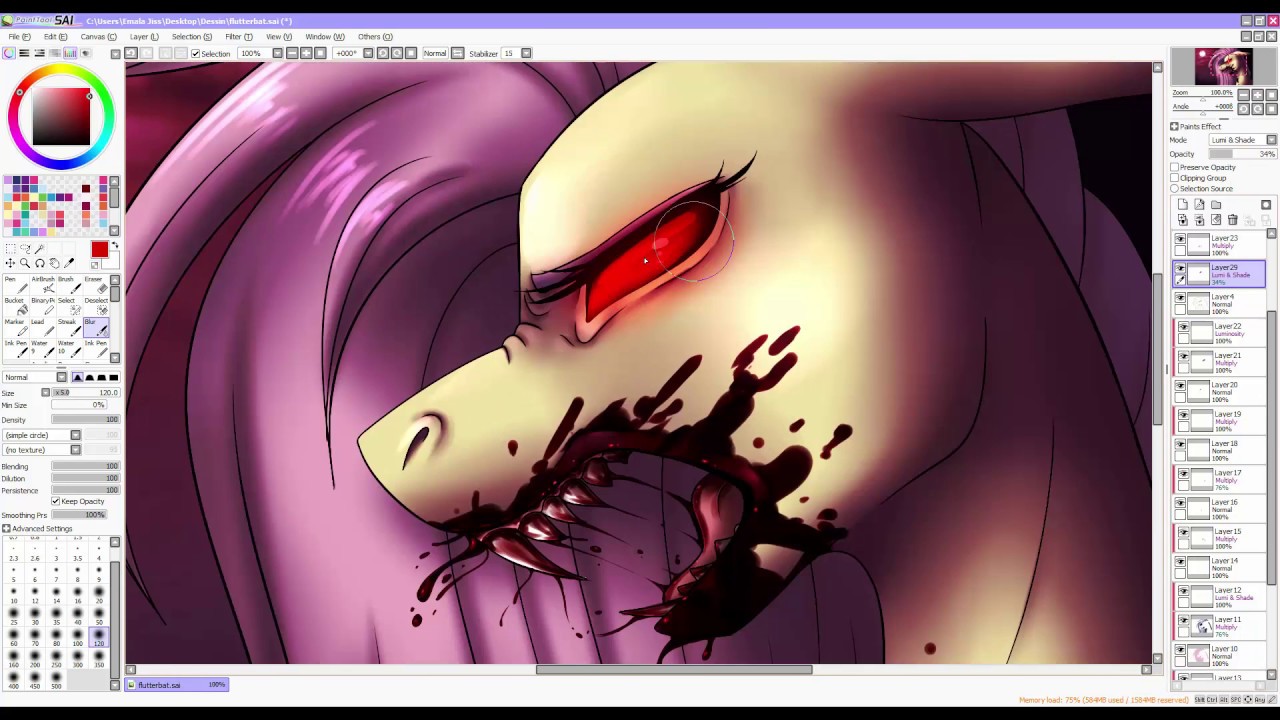Image resolution: width=1280 pixels, height=720 pixels.
Task: Enable Clipping Group checkbox
Action: (x=1174, y=178)
